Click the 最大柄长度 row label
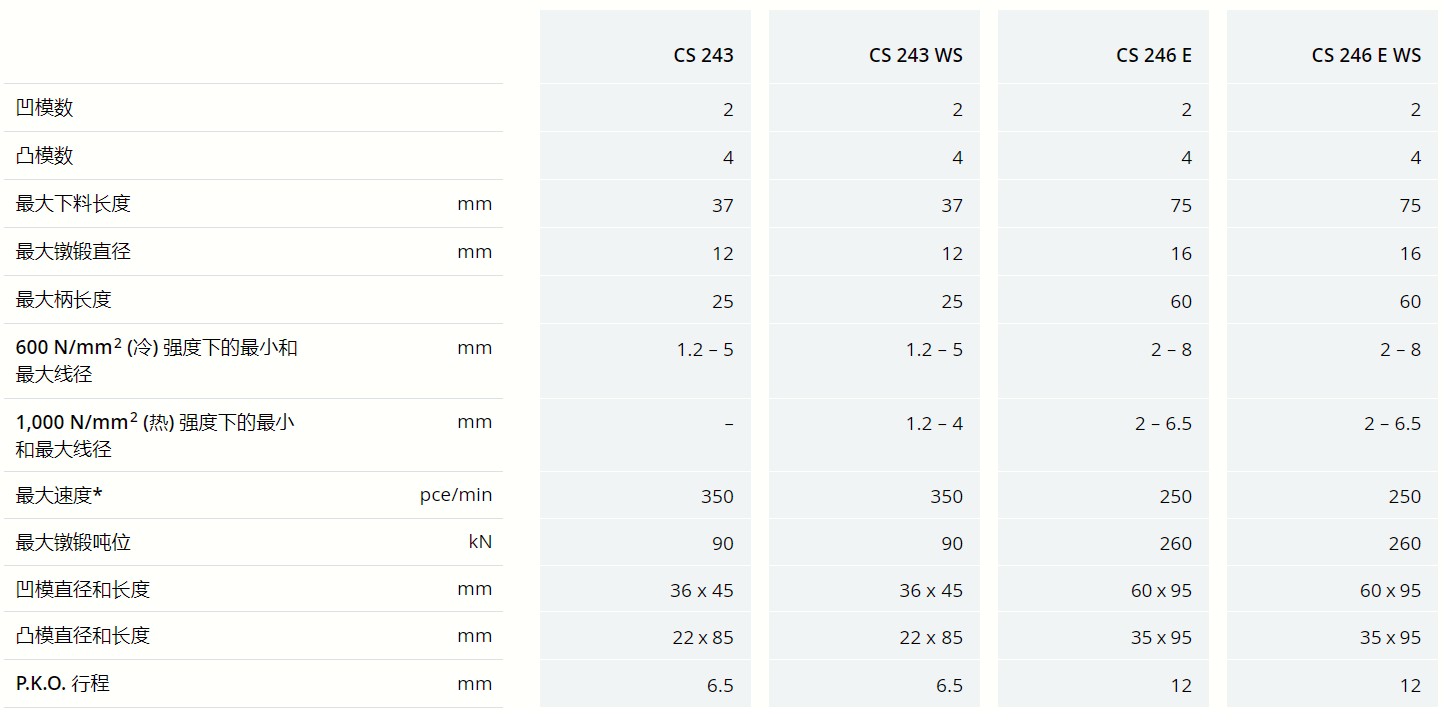 tap(64, 300)
